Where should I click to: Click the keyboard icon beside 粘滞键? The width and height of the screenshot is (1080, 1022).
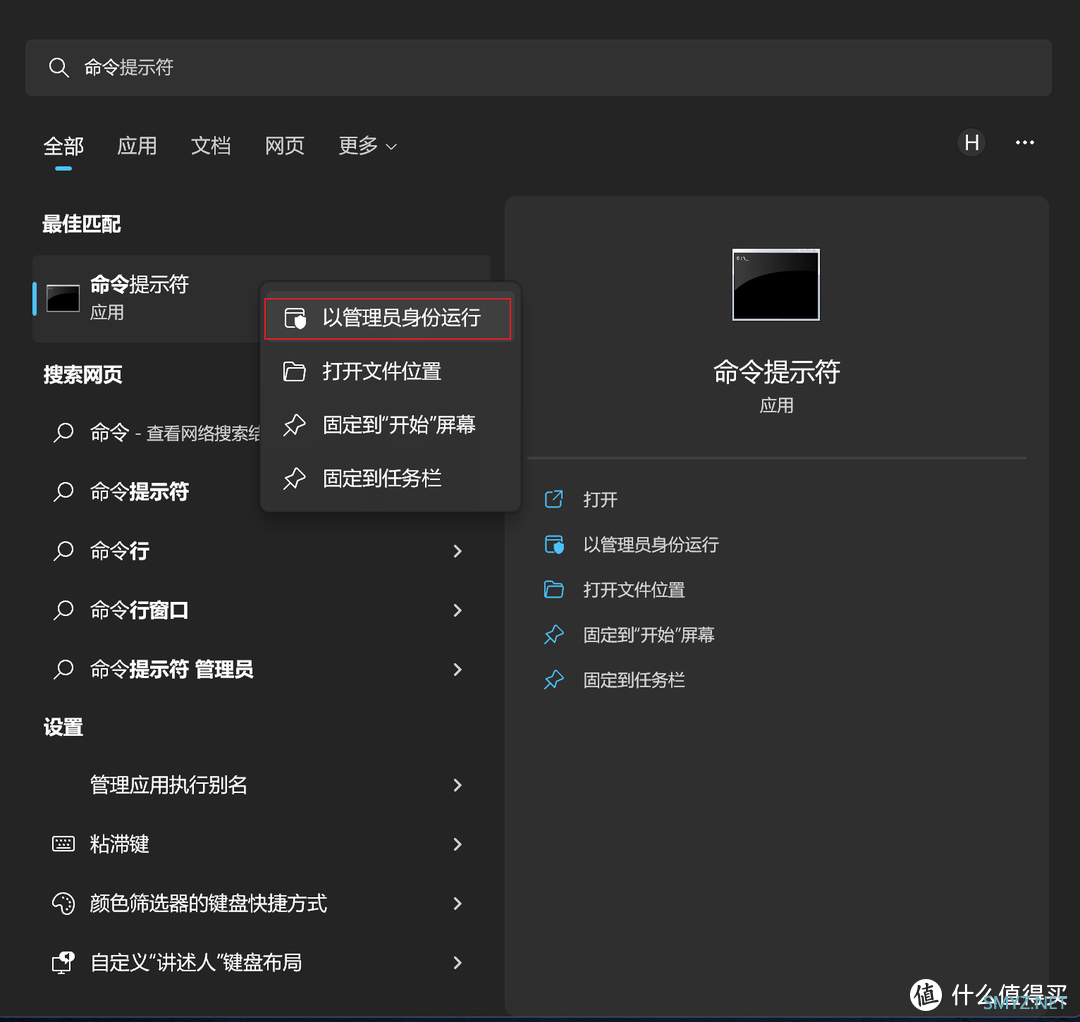click(x=63, y=844)
